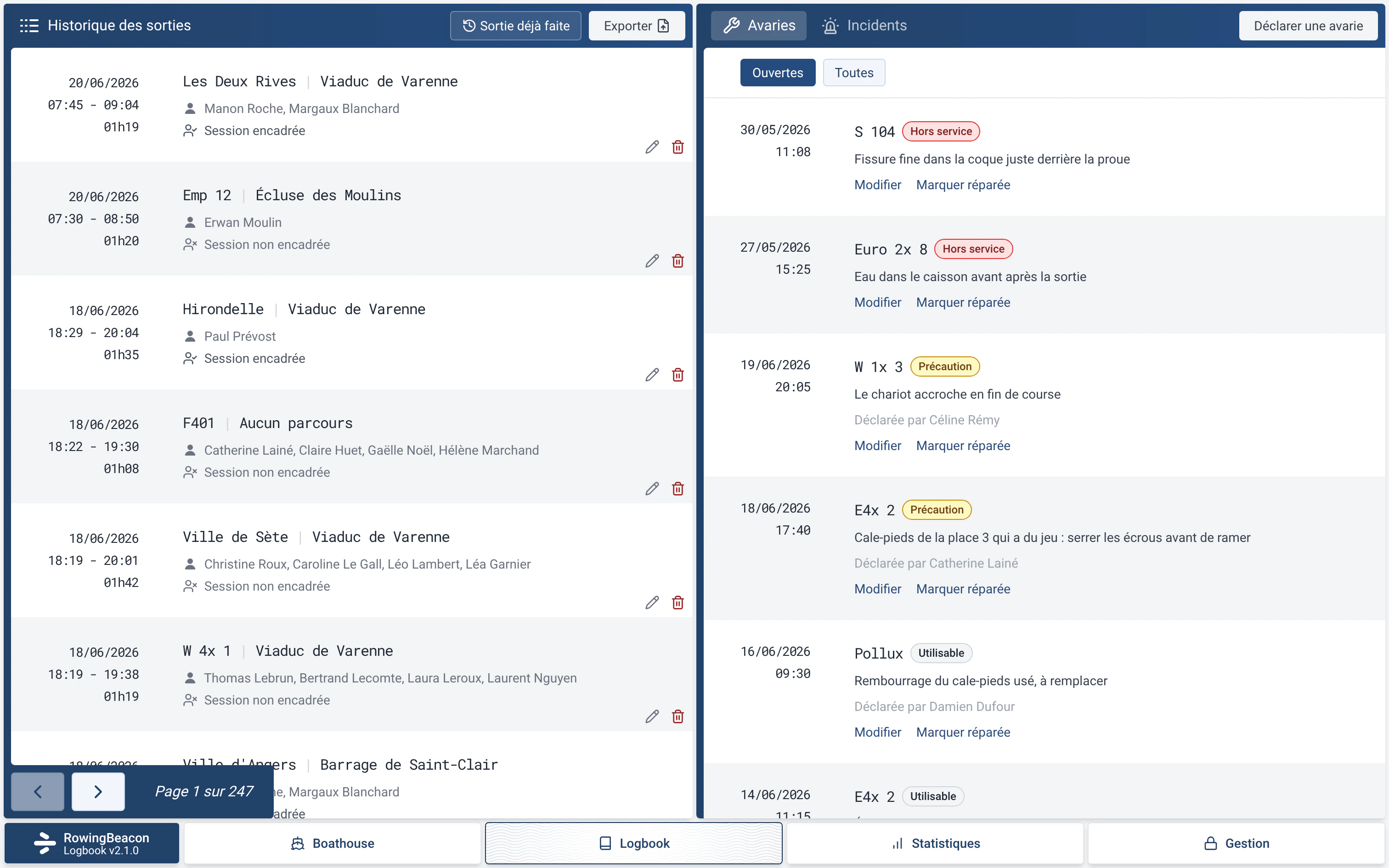Select the Ouvertes filter
Screen dimensions: 1389x868
tap(778, 73)
